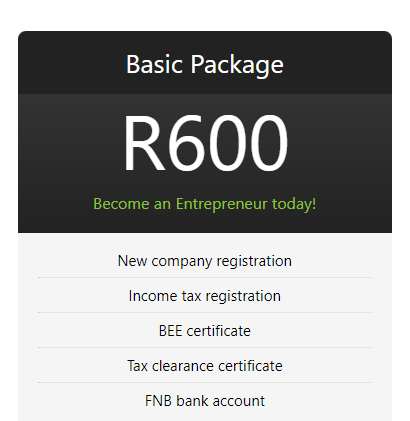Screen dimensions: 410x421
Task: Click the BEE certificate feature
Action: [x=205, y=331]
